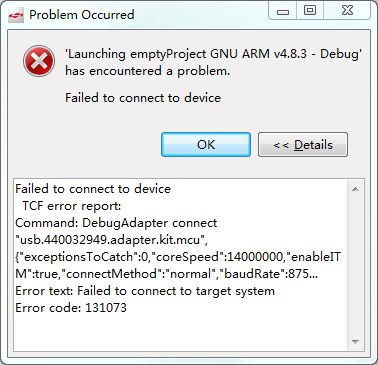Click the 'Command: DebugAdapter connect' line
Screen dimensions: 378x365
(x=116, y=223)
